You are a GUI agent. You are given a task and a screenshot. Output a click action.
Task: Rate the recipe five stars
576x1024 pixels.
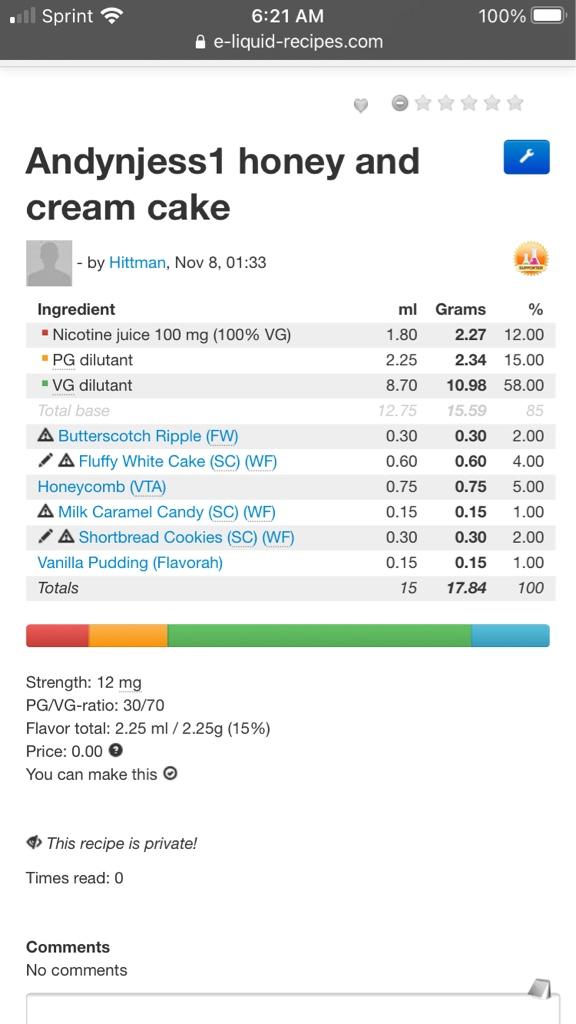(515, 103)
